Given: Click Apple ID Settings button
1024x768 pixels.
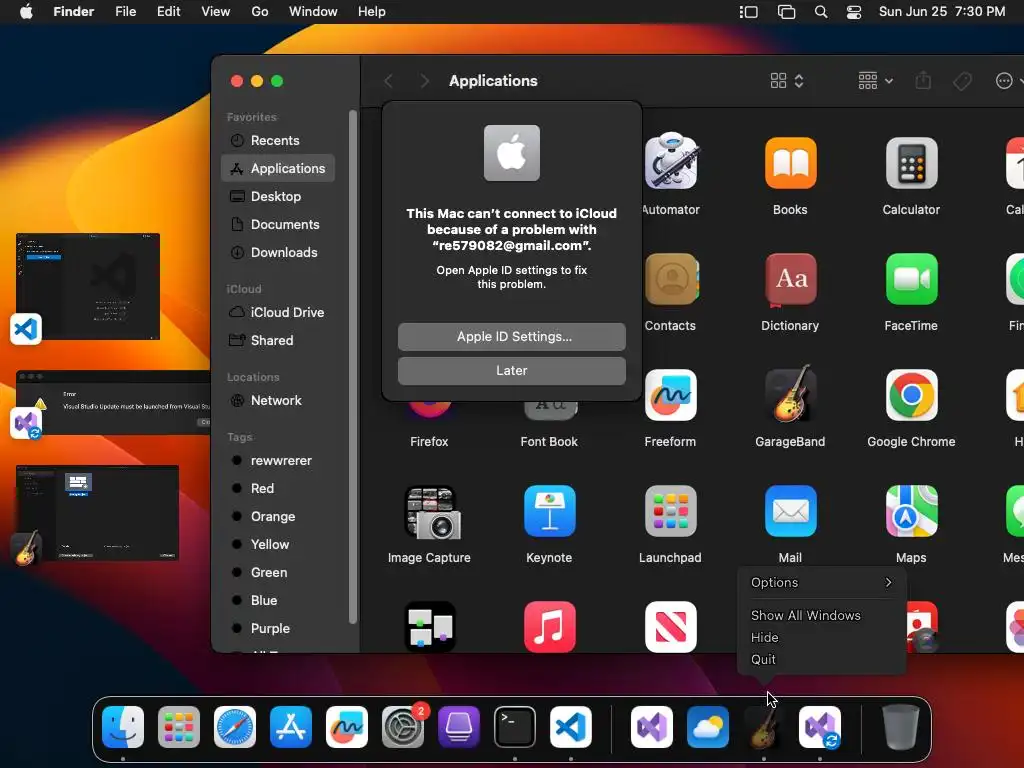Looking at the screenshot, I should coord(511,337).
